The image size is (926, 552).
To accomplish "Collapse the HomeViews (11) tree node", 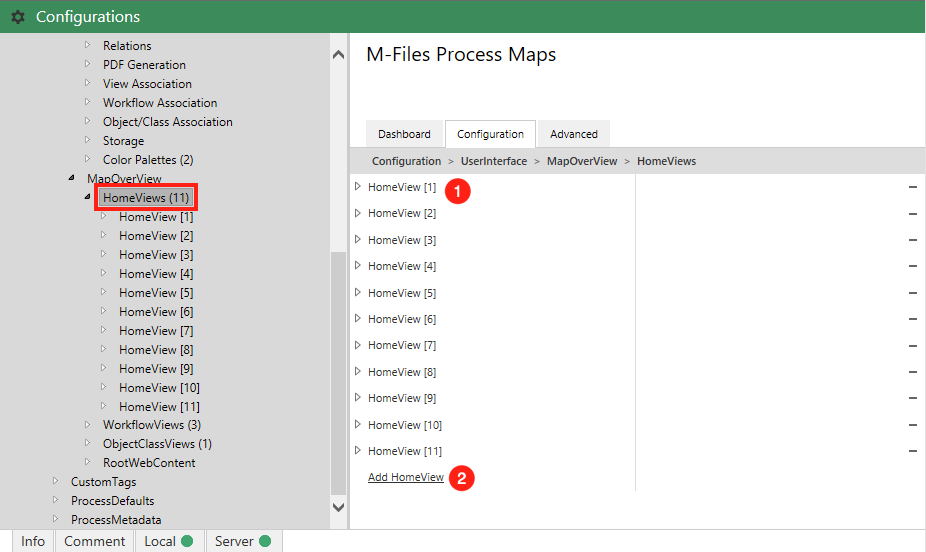I will click(87, 198).
